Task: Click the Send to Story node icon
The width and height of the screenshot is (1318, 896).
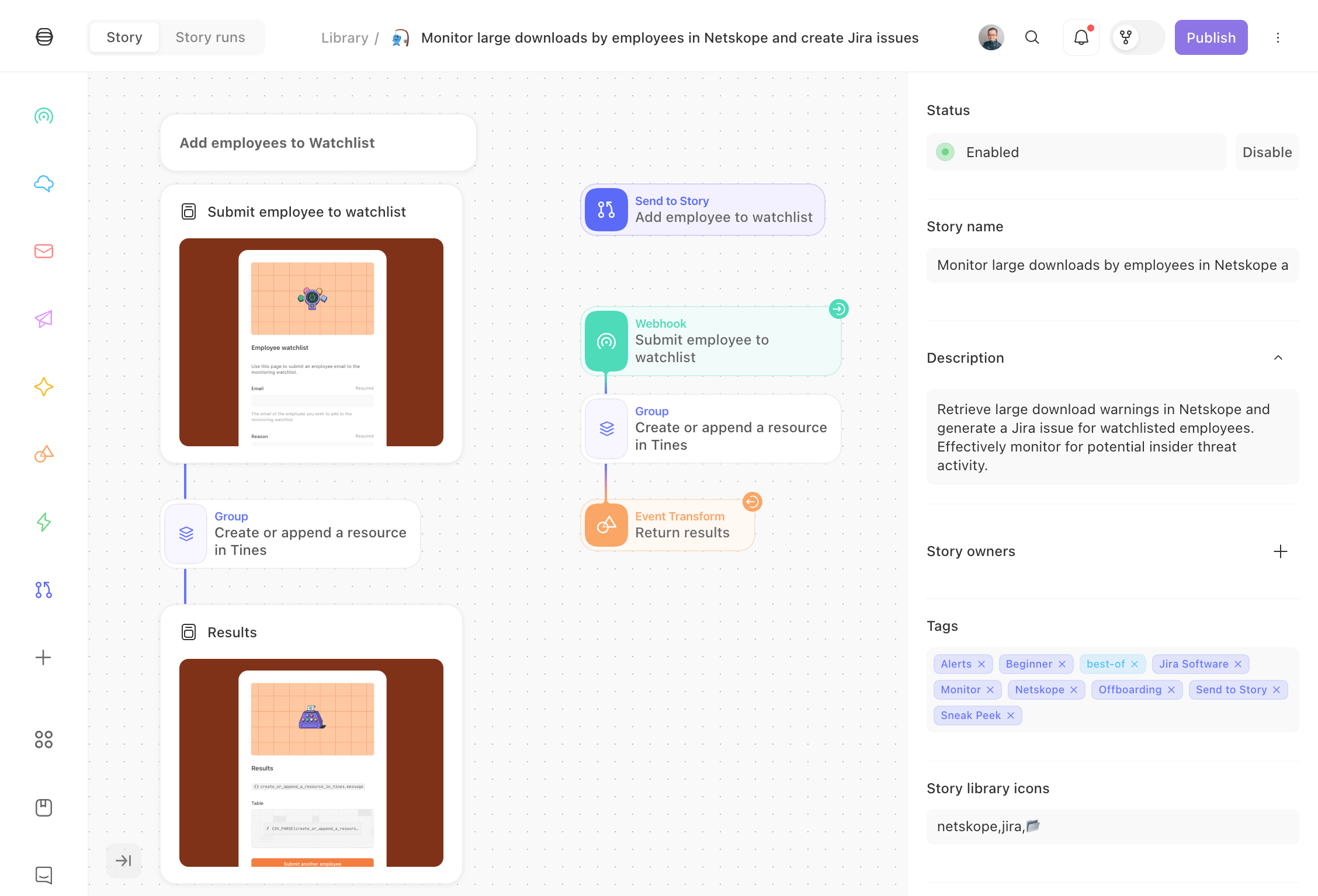Action: pyautogui.click(x=606, y=210)
